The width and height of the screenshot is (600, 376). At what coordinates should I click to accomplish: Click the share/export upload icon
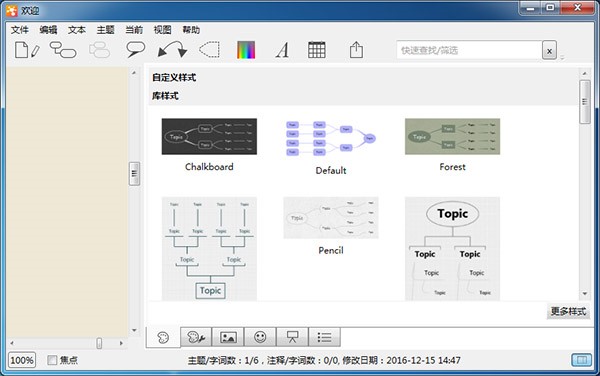click(x=356, y=50)
